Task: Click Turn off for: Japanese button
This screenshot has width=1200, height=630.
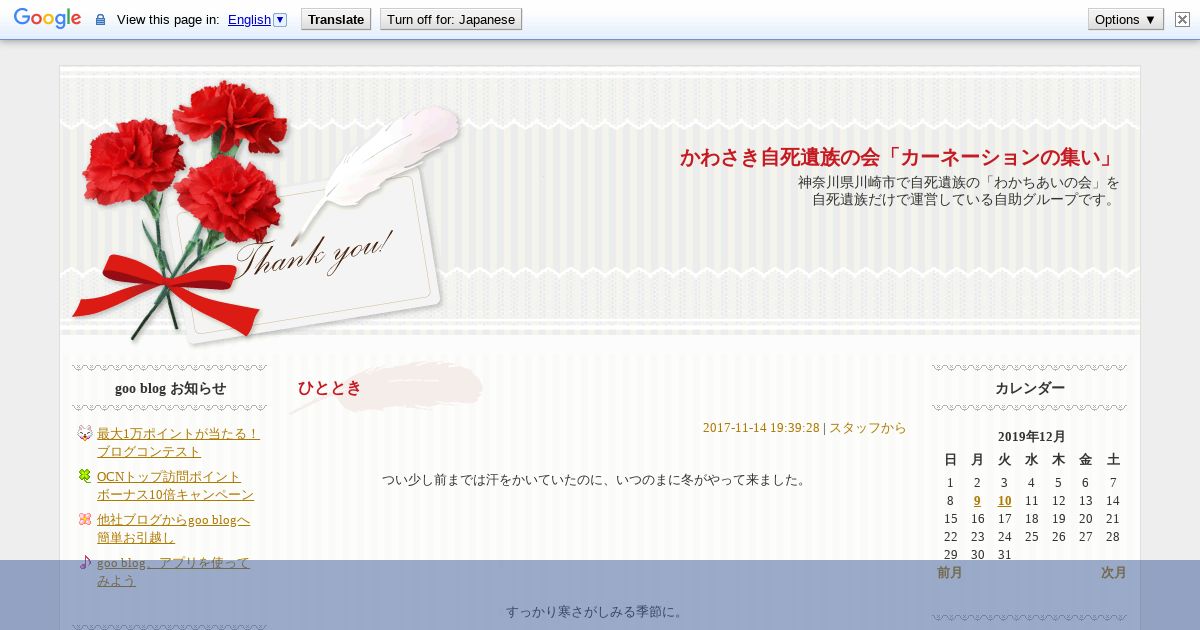Action: (x=451, y=19)
